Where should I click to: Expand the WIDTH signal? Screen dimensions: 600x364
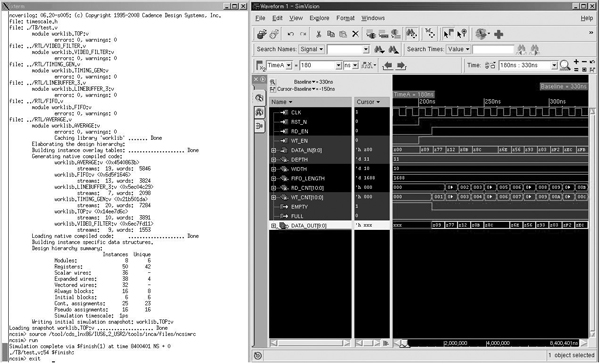[x=274, y=169]
